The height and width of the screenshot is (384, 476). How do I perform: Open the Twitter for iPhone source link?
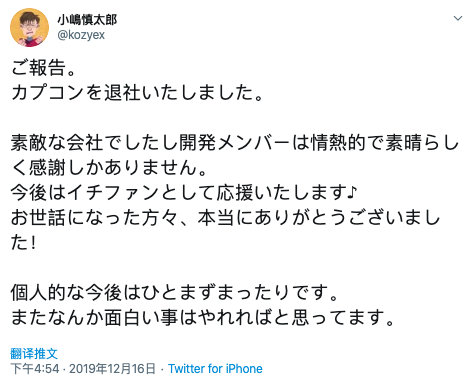coord(215,369)
